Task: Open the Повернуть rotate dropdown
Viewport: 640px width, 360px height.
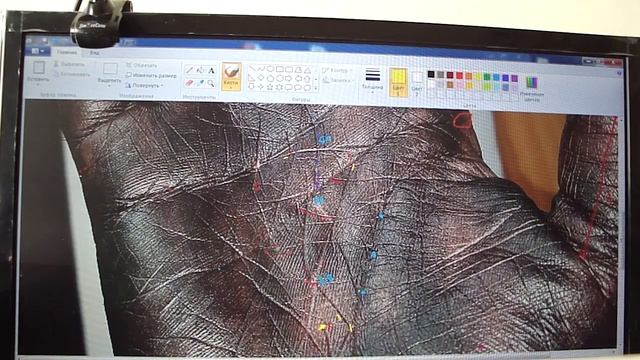Action: [144, 85]
